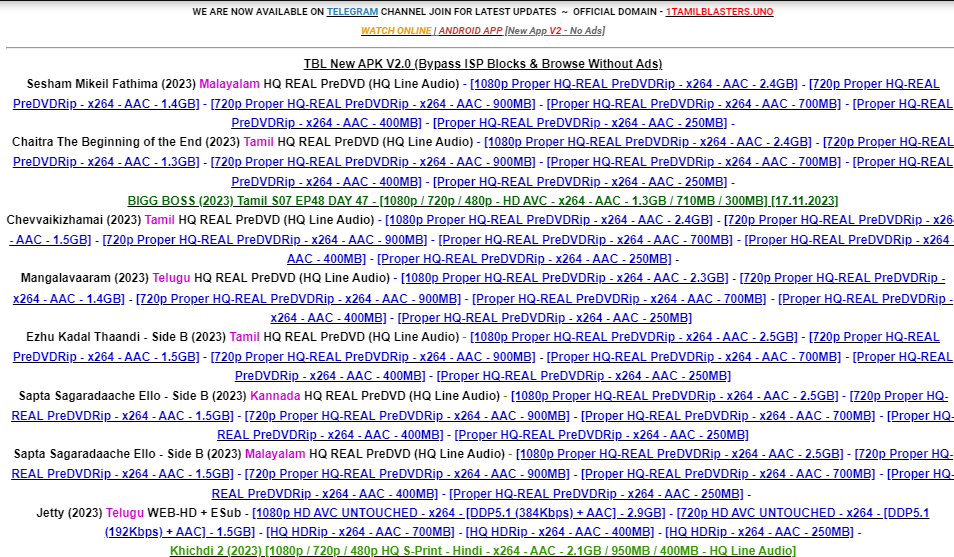Click title text "Ezhu Kadal Thaandi - Side B (2023)"
This screenshot has width=954, height=557.
pyautogui.click(x=126, y=337)
